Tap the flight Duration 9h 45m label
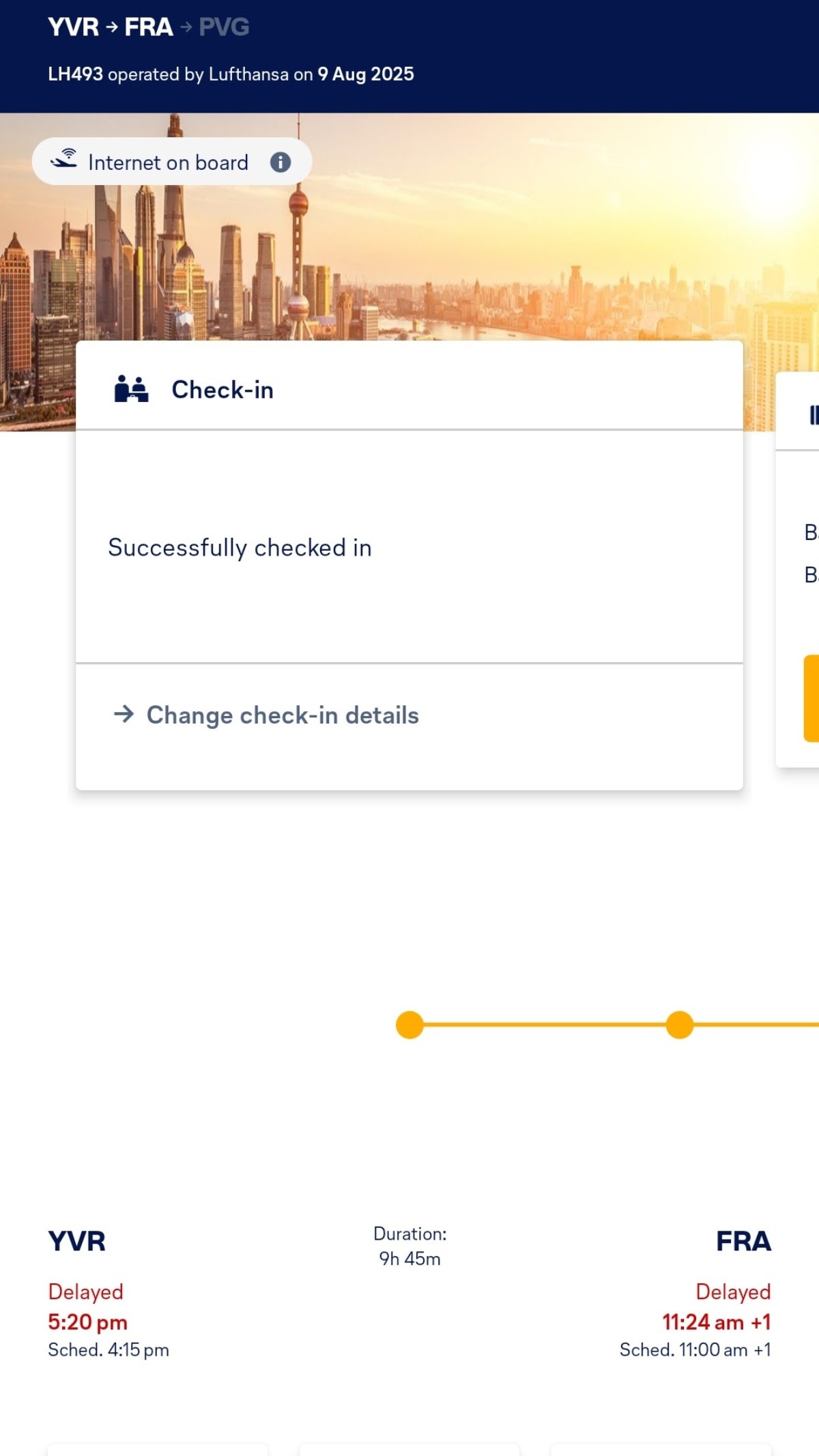Screen dimensions: 819x1456 click(x=409, y=1246)
